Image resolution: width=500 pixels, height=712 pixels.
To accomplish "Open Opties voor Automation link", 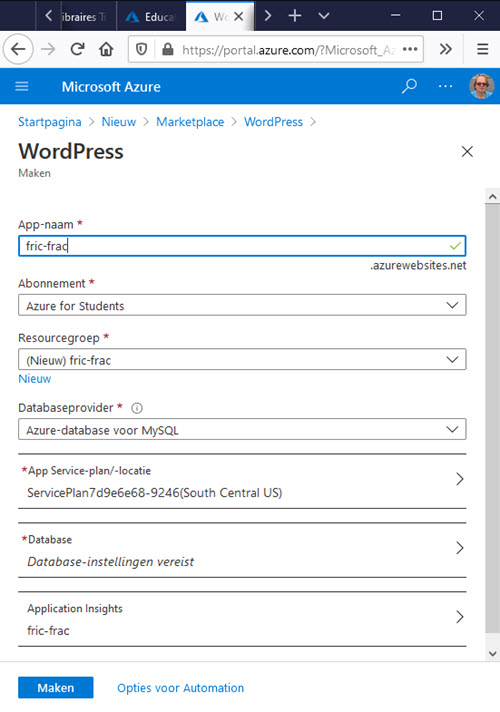I will pyautogui.click(x=180, y=688).
